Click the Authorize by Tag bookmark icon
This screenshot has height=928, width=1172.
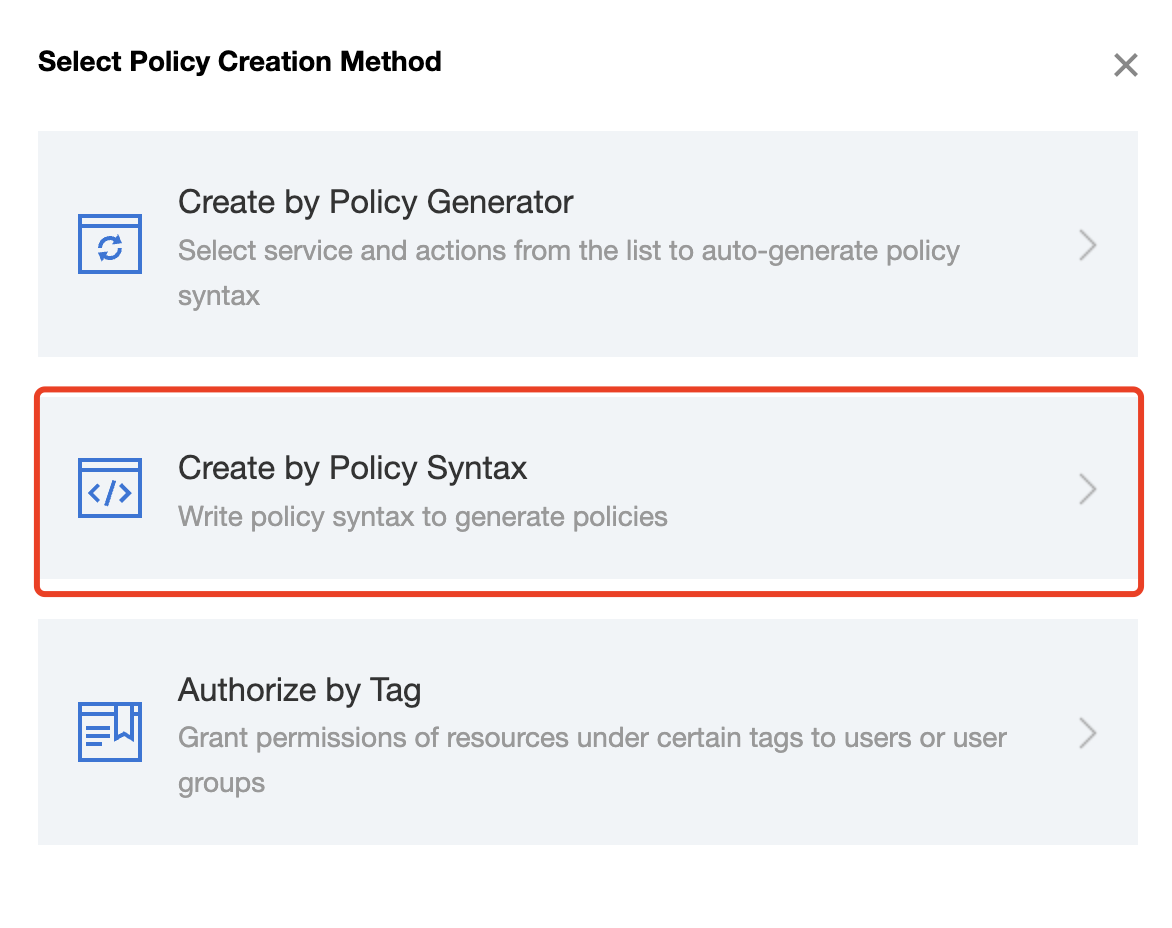pyautogui.click(x=110, y=732)
